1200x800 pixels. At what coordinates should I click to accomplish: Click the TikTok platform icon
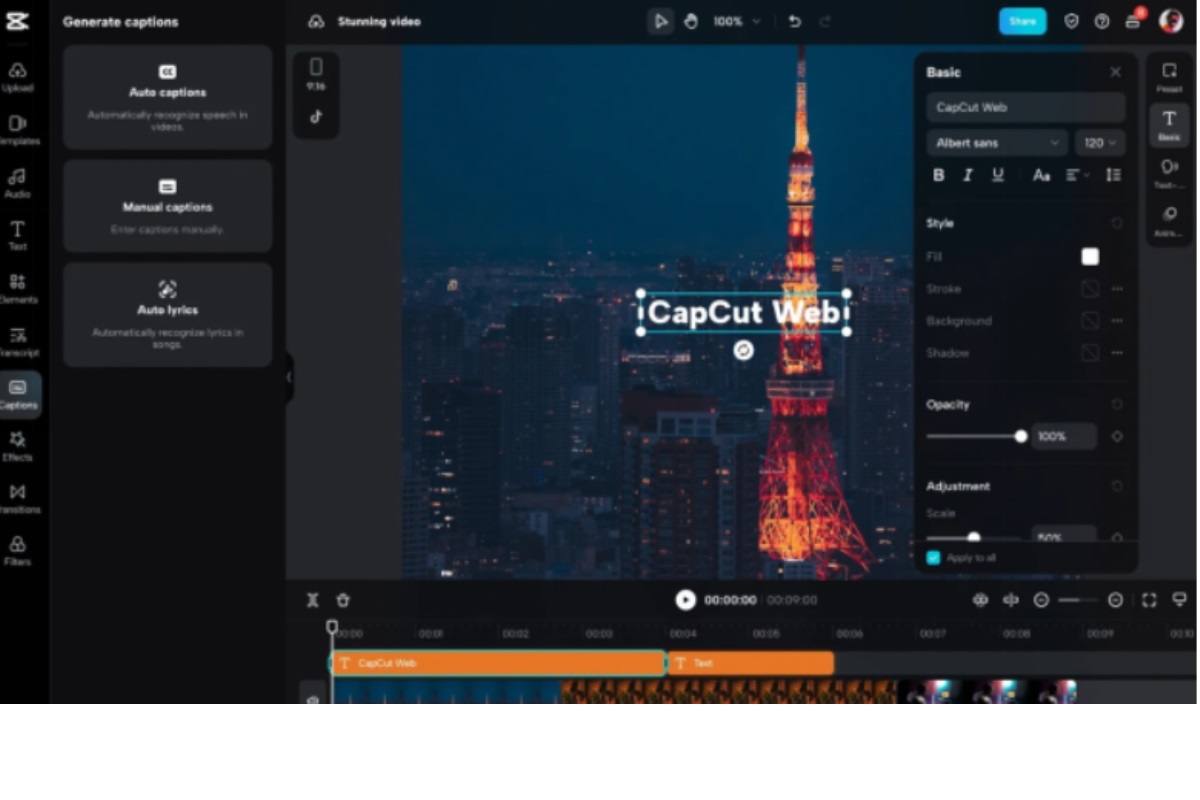(x=316, y=116)
